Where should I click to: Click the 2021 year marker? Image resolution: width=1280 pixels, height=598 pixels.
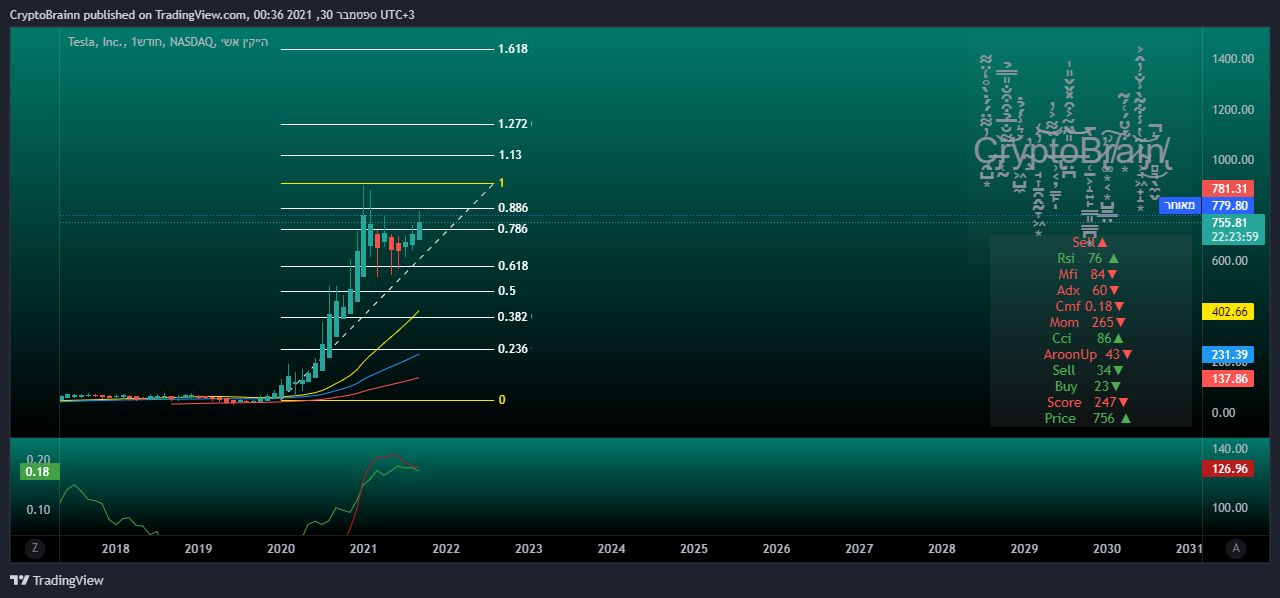coord(363,549)
